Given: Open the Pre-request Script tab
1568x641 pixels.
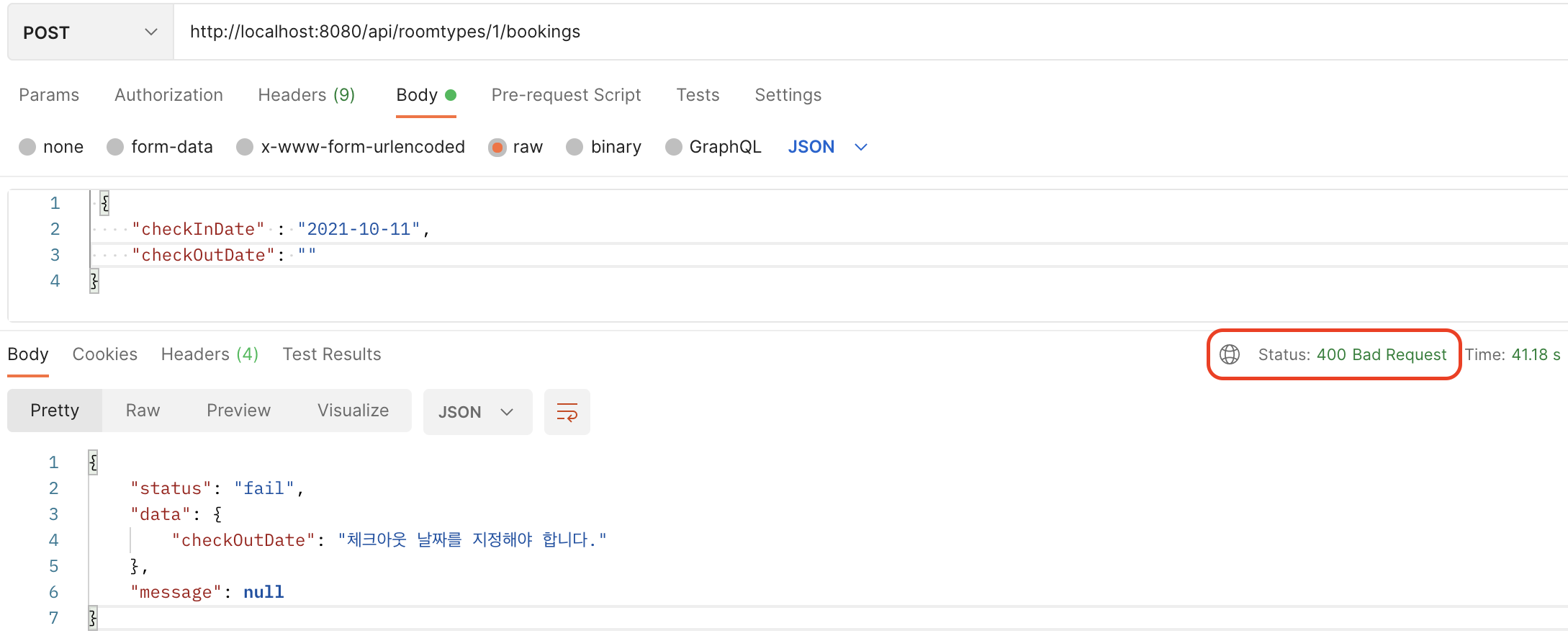Looking at the screenshot, I should click(x=566, y=95).
